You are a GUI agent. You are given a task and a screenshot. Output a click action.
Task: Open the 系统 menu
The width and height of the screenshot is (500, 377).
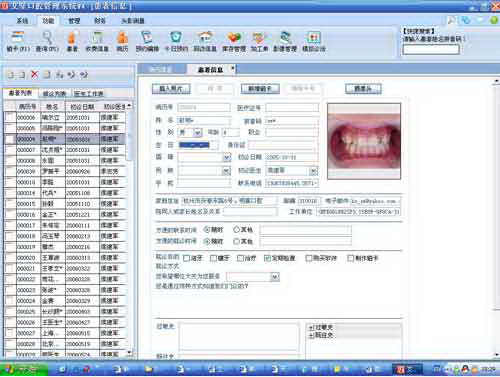22,21
